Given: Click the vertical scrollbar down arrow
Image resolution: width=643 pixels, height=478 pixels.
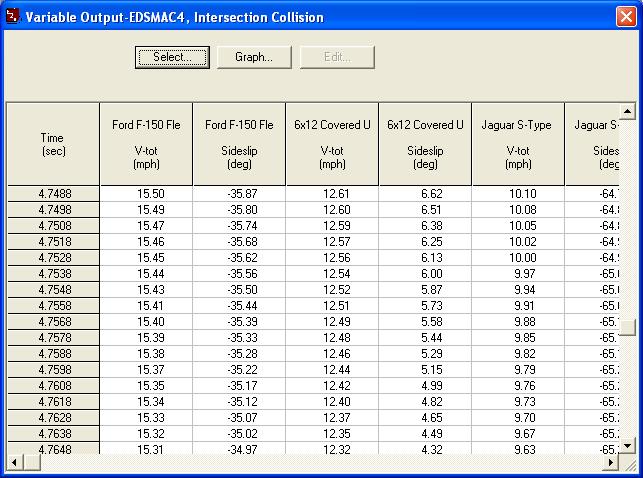Looking at the screenshot, I should (627, 445).
